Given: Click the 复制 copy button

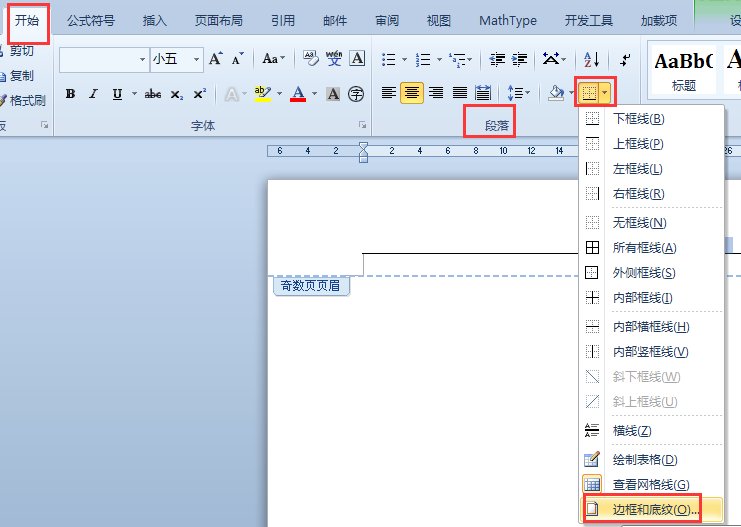Looking at the screenshot, I should [x=21, y=75].
